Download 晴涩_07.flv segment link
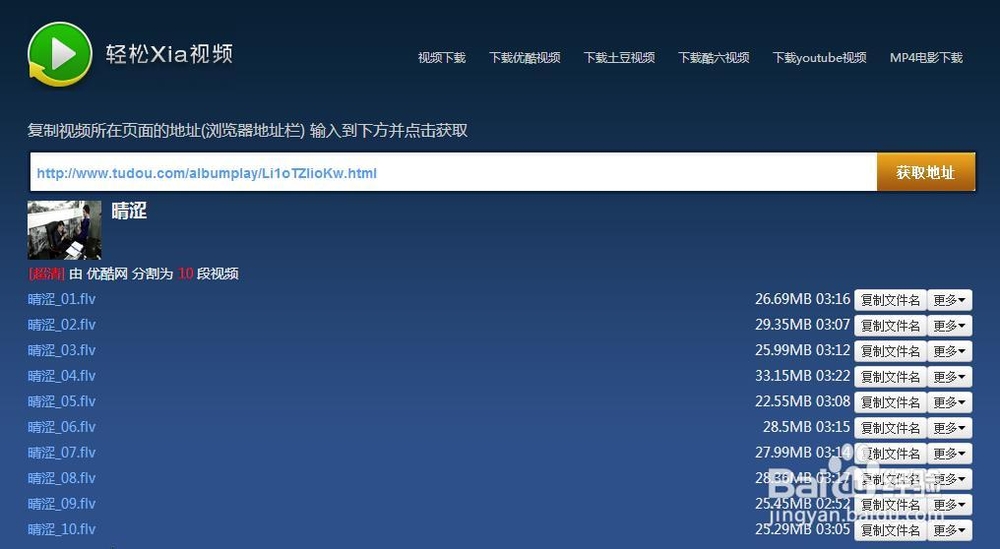Viewport: 1000px width, 549px height. click(62, 452)
